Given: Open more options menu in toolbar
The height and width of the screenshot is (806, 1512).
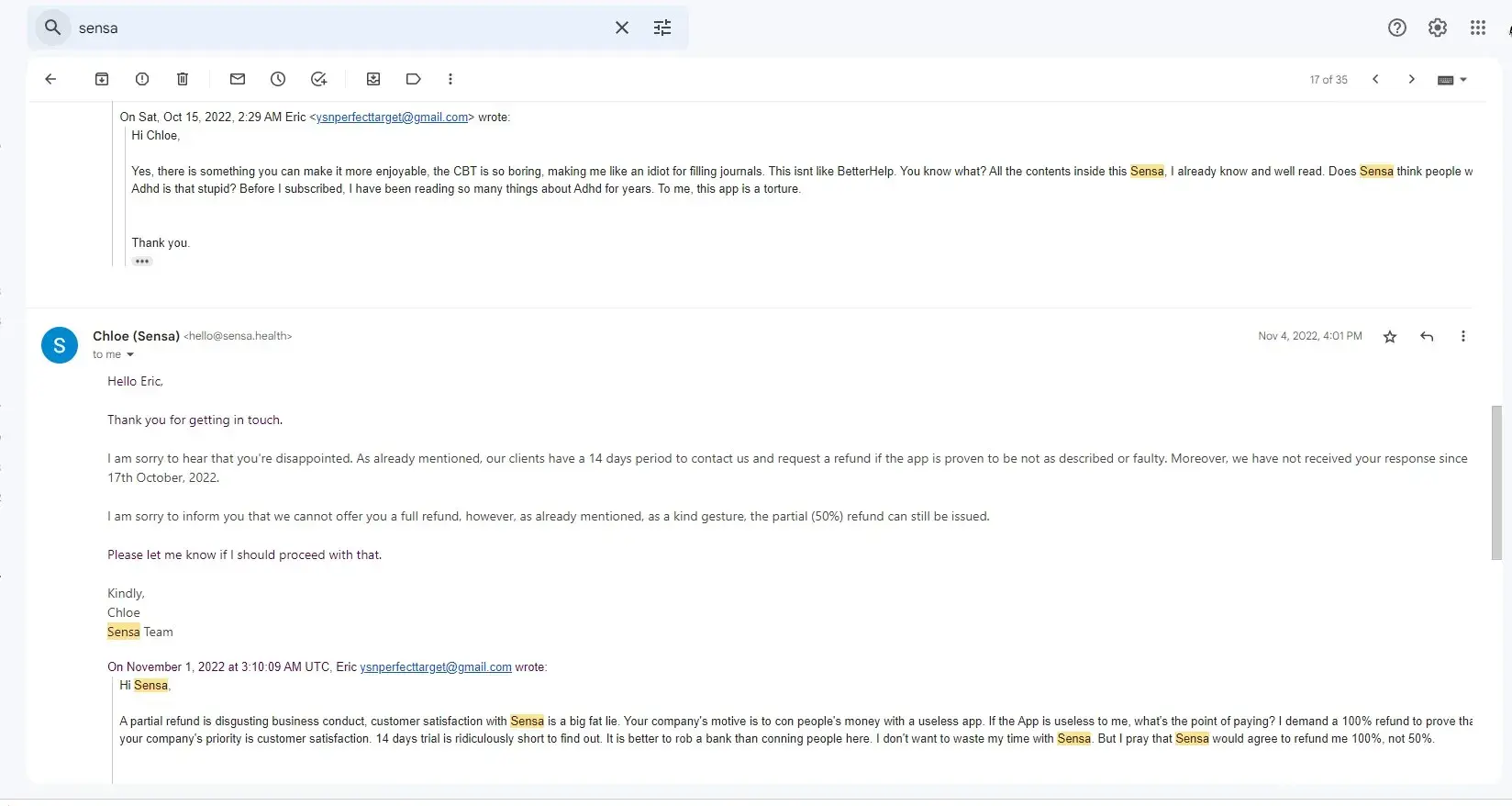Looking at the screenshot, I should click(x=450, y=79).
